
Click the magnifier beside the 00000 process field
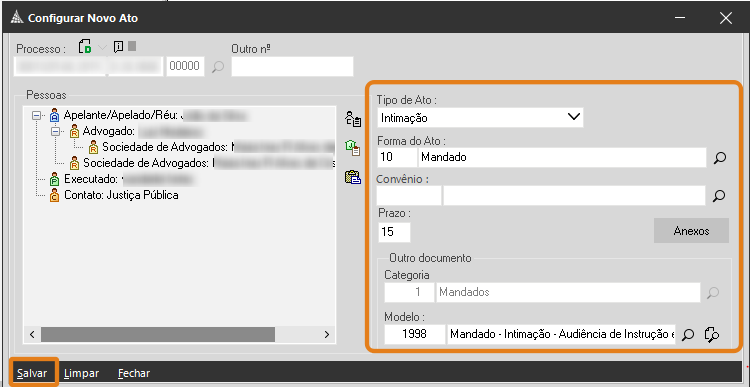218,66
